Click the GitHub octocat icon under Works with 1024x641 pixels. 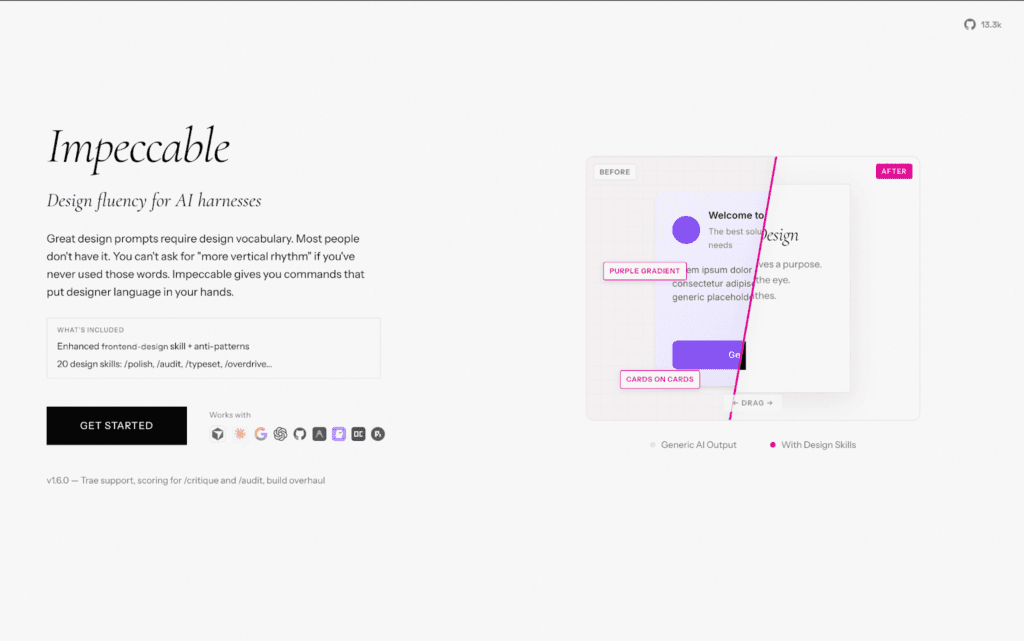point(300,434)
